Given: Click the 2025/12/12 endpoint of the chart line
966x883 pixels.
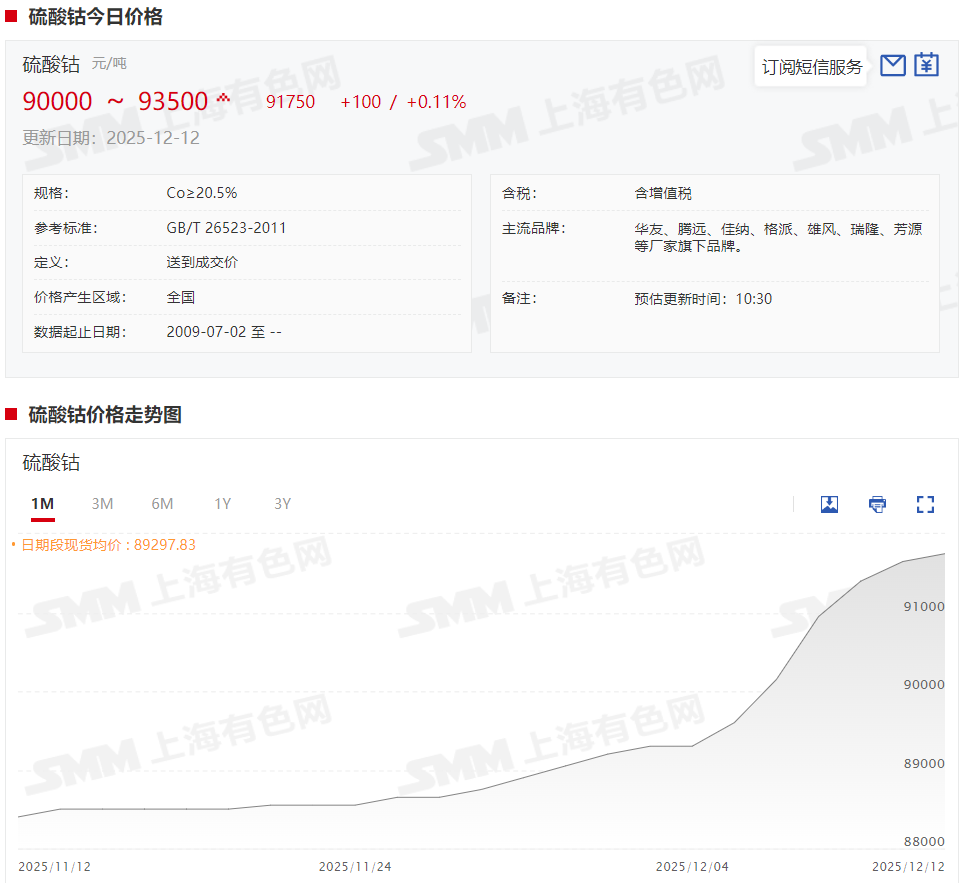Looking at the screenshot, I should (944, 554).
